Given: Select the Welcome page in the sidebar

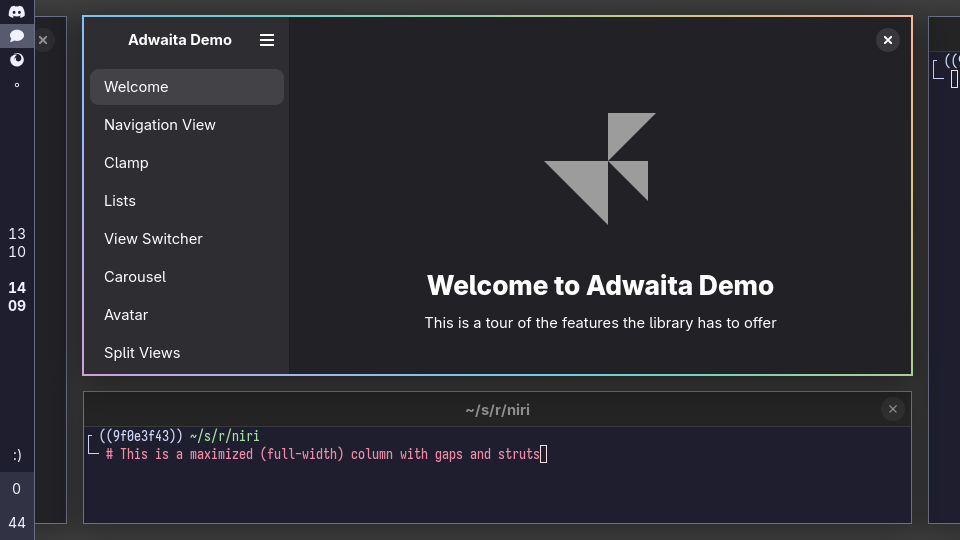Looking at the screenshot, I should (x=187, y=87).
